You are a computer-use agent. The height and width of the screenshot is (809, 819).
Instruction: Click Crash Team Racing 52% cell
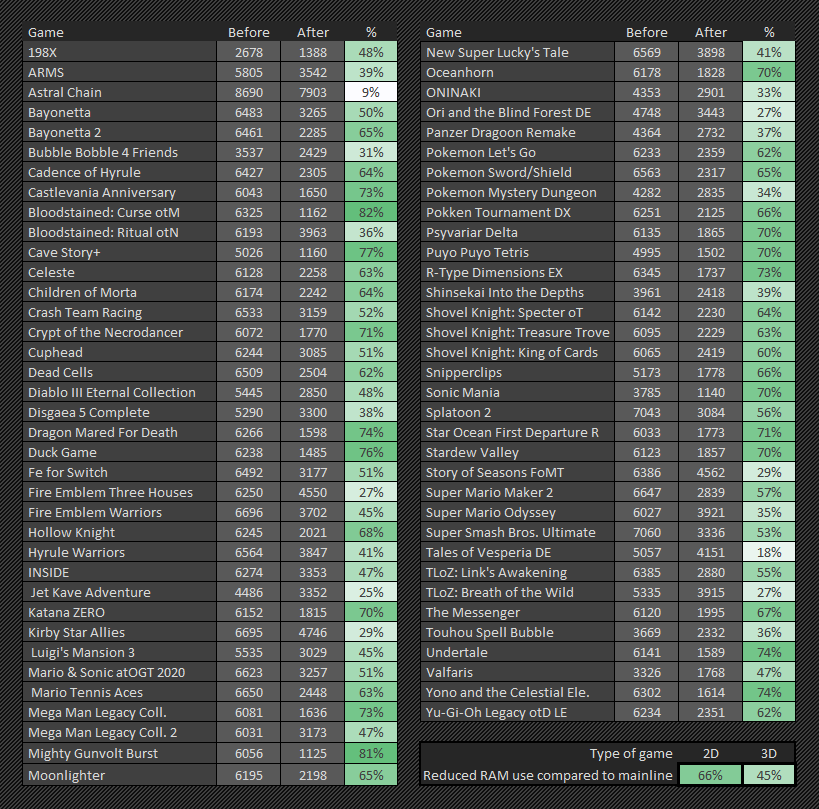pyautogui.click(x=371, y=313)
